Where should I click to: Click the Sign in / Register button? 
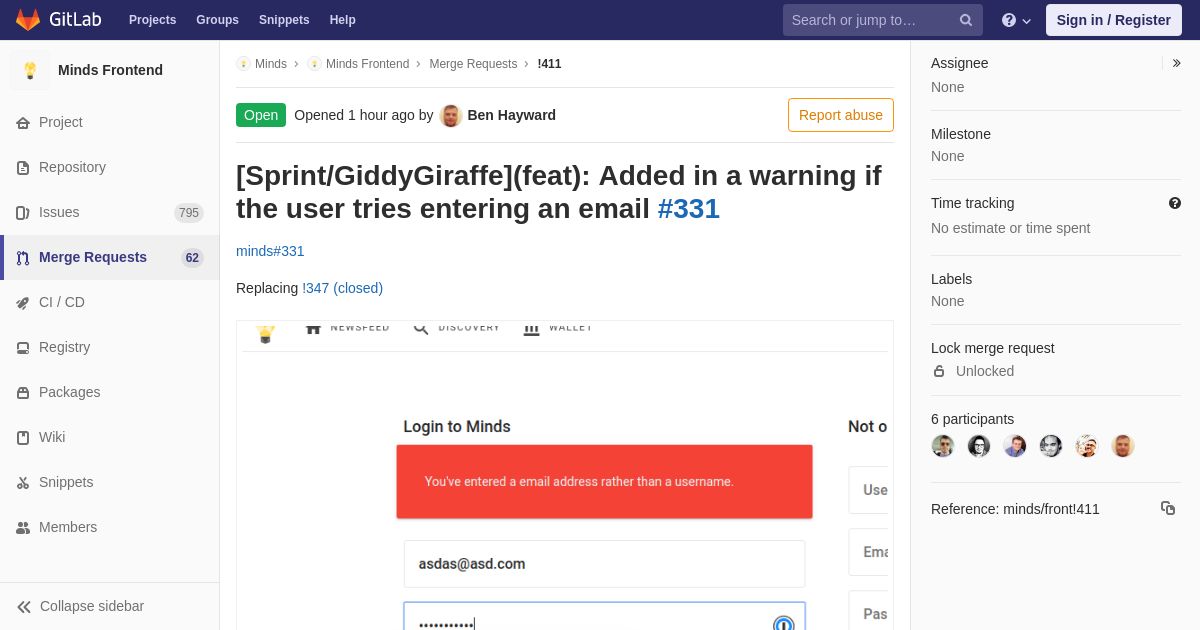pyautogui.click(x=1113, y=20)
